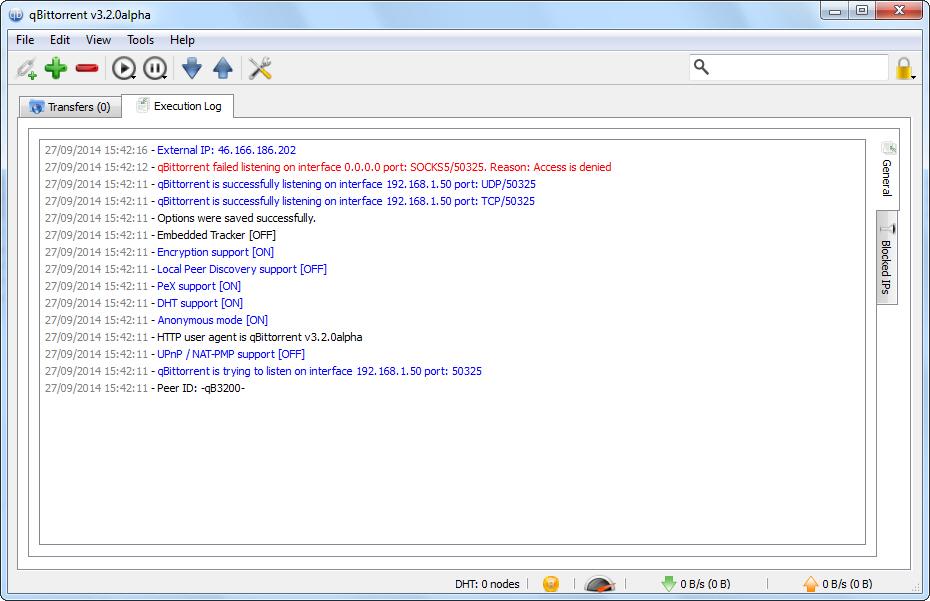Resume torrents with play button
Image resolution: width=930 pixels, height=601 pixels.
(124, 68)
